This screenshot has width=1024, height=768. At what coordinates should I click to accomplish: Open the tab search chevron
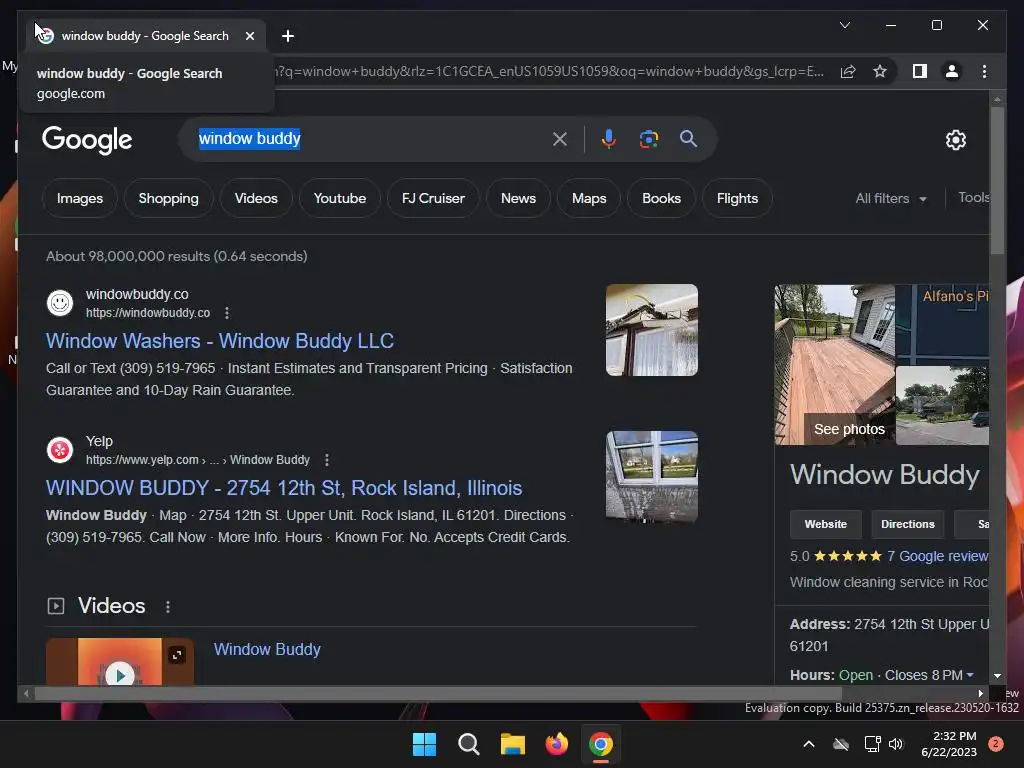pos(844,25)
